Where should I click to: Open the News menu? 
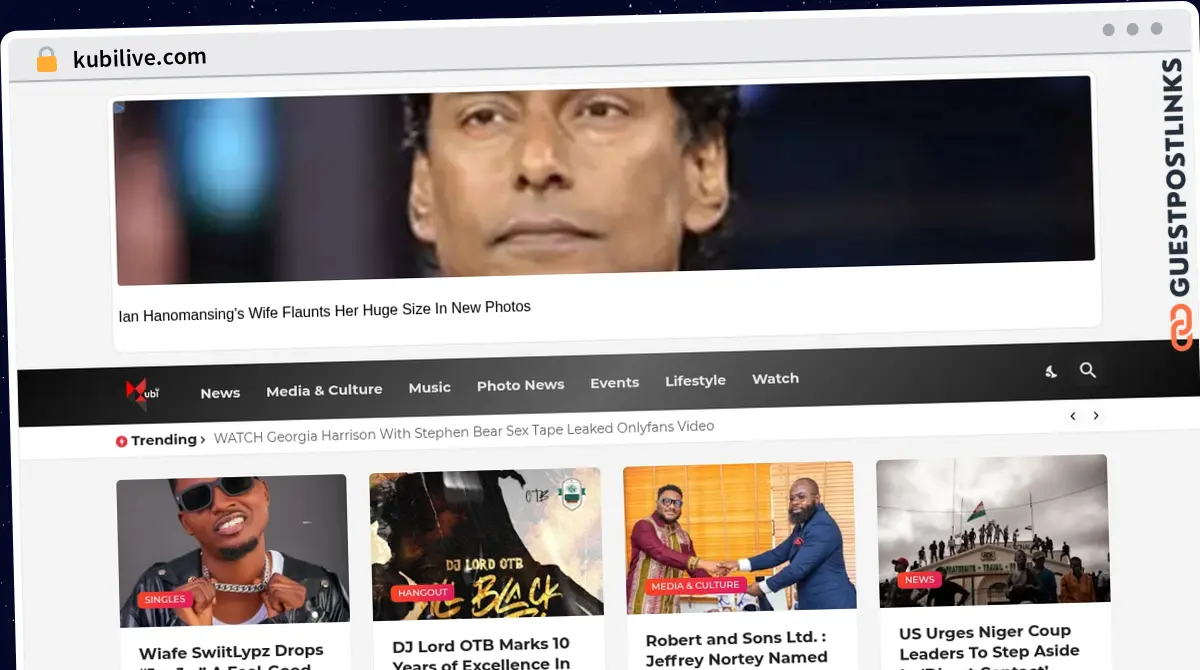pyautogui.click(x=220, y=393)
